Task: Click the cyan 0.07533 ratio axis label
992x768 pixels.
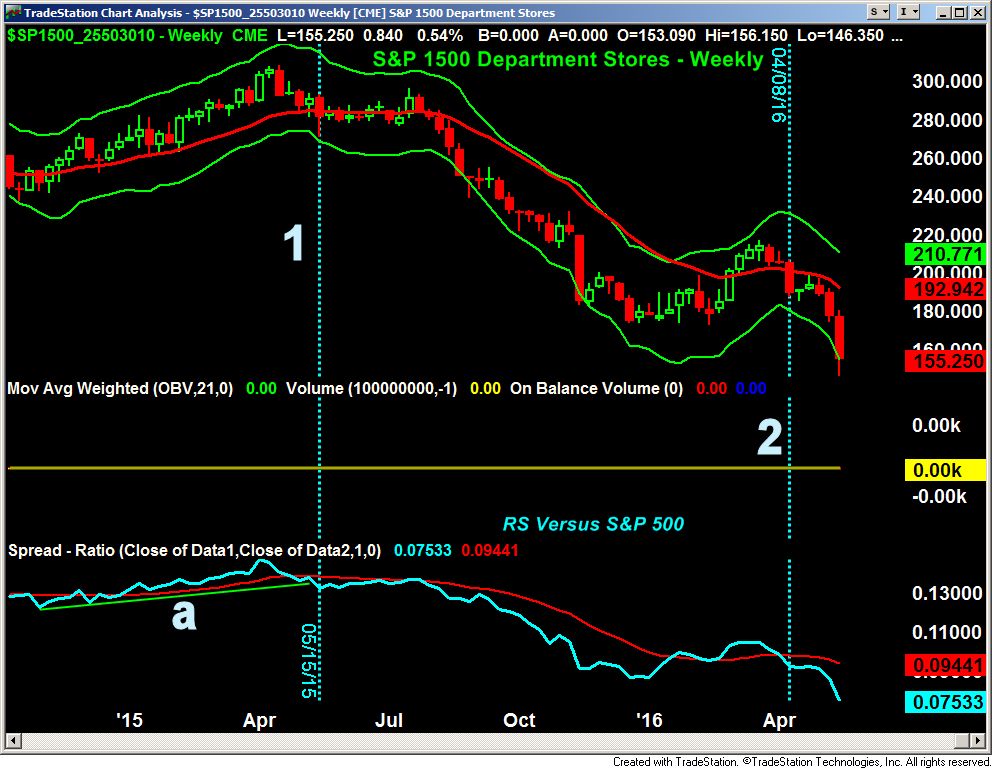Action: point(945,702)
